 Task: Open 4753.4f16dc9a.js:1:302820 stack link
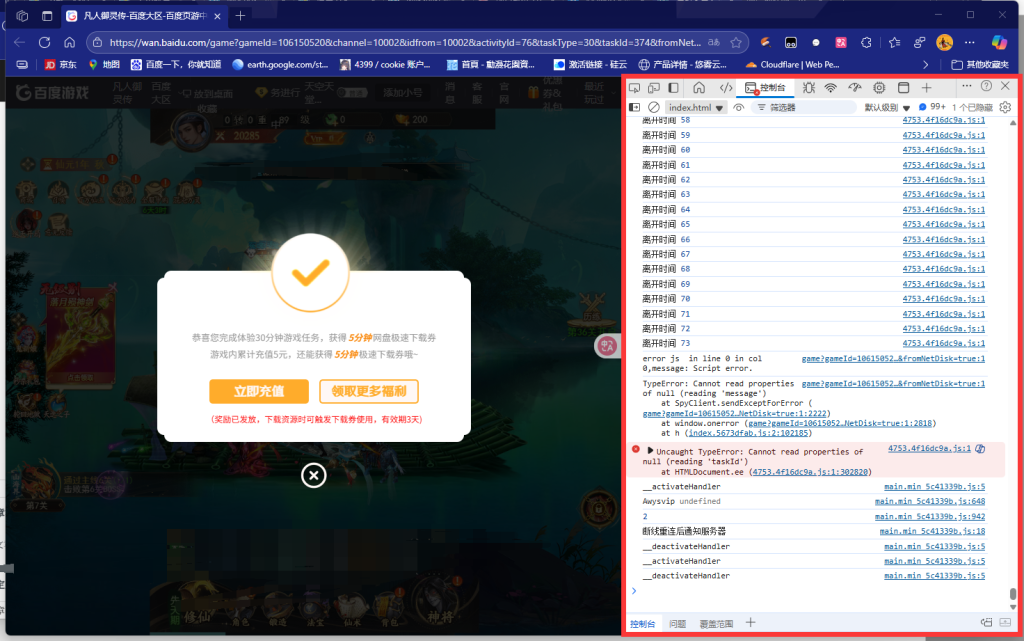click(x=810, y=472)
